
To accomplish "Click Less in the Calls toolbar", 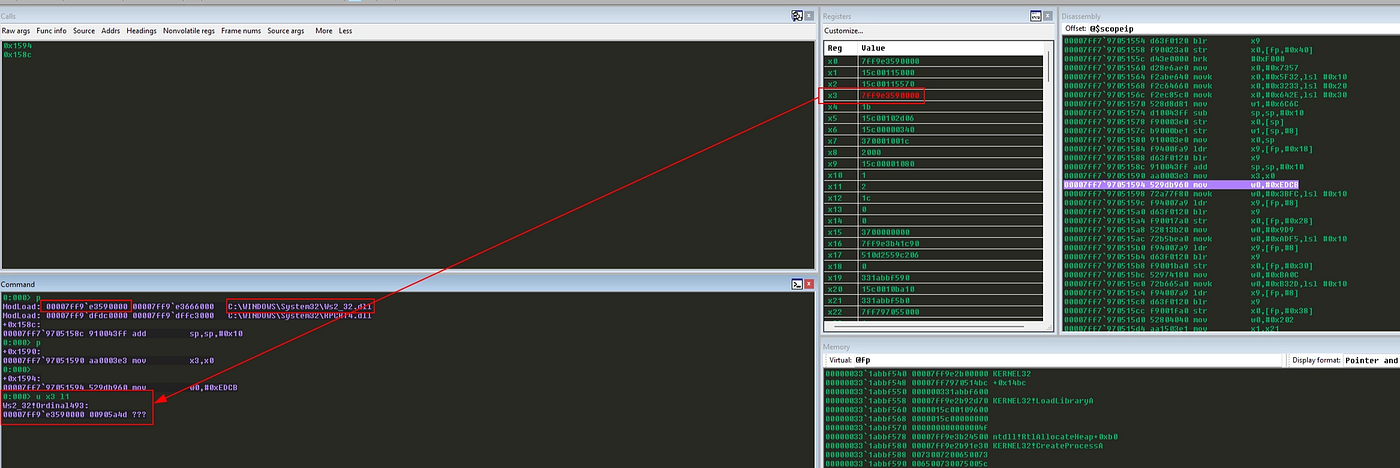I will [x=346, y=31].
